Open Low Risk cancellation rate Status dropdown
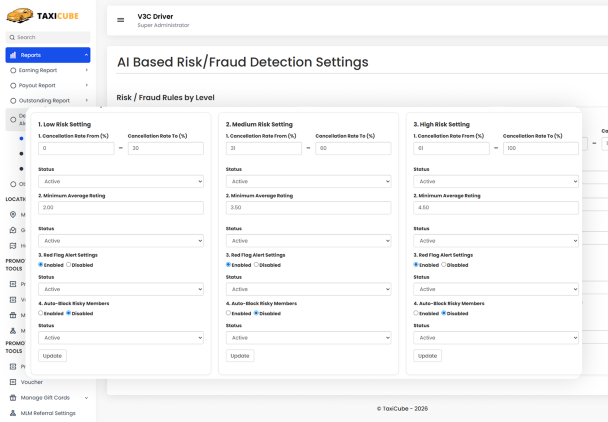608x422 pixels. coord(120,181)
